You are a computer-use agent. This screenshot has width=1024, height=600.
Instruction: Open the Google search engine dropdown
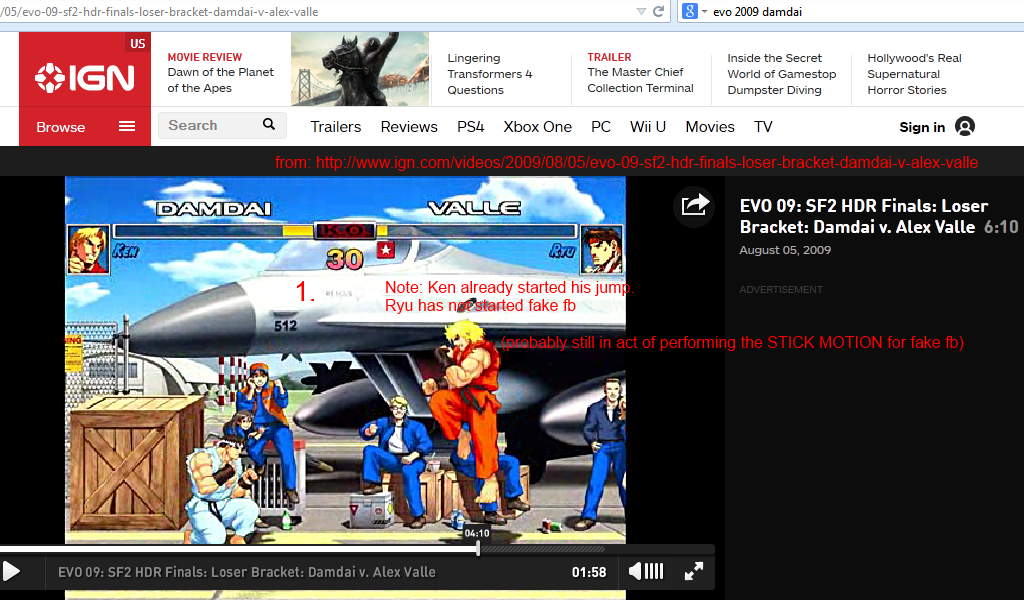click(695, 11)
